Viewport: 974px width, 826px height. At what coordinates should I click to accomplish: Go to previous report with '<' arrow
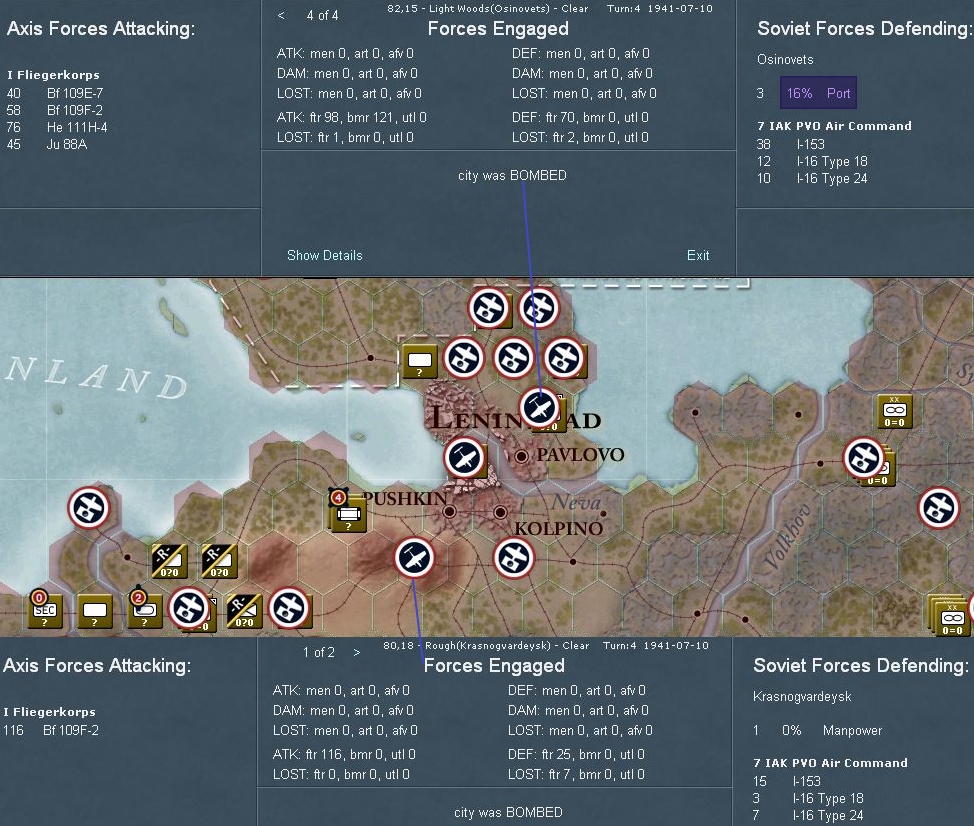tap(281, 15)
